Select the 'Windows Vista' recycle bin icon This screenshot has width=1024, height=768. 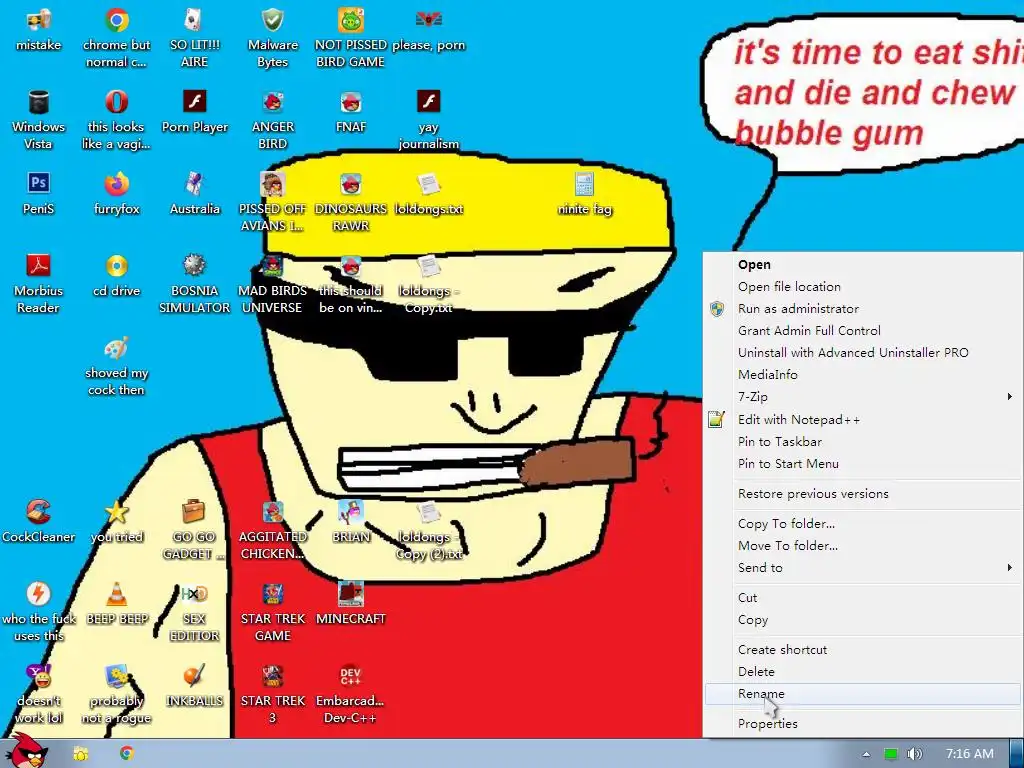(38, 120)
